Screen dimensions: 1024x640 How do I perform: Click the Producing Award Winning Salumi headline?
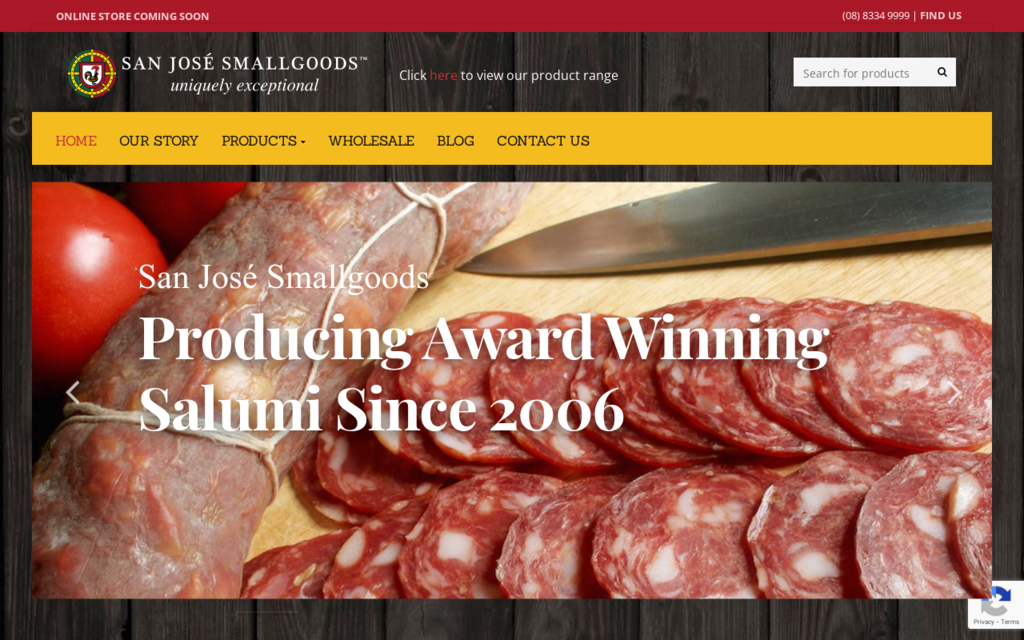click(483, 374)
